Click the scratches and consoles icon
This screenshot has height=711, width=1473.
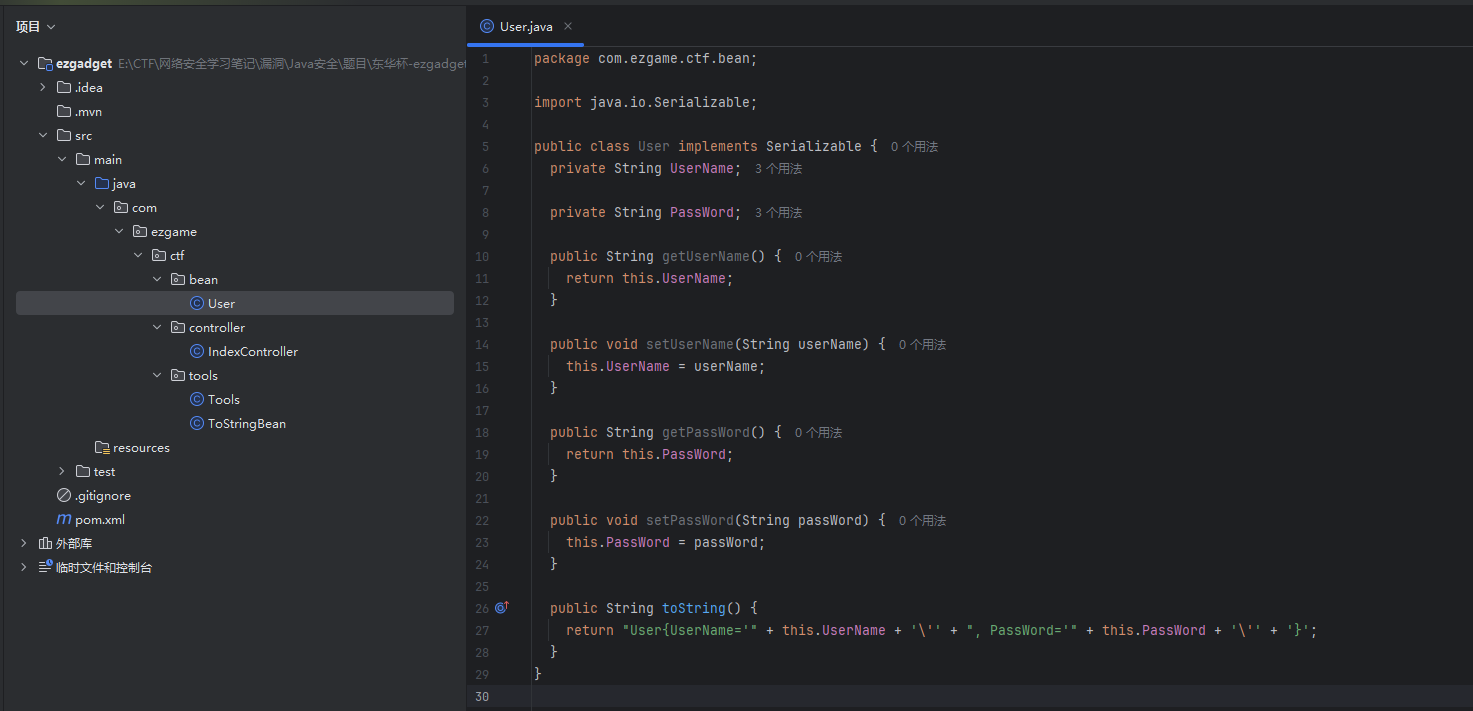point(45,567)
